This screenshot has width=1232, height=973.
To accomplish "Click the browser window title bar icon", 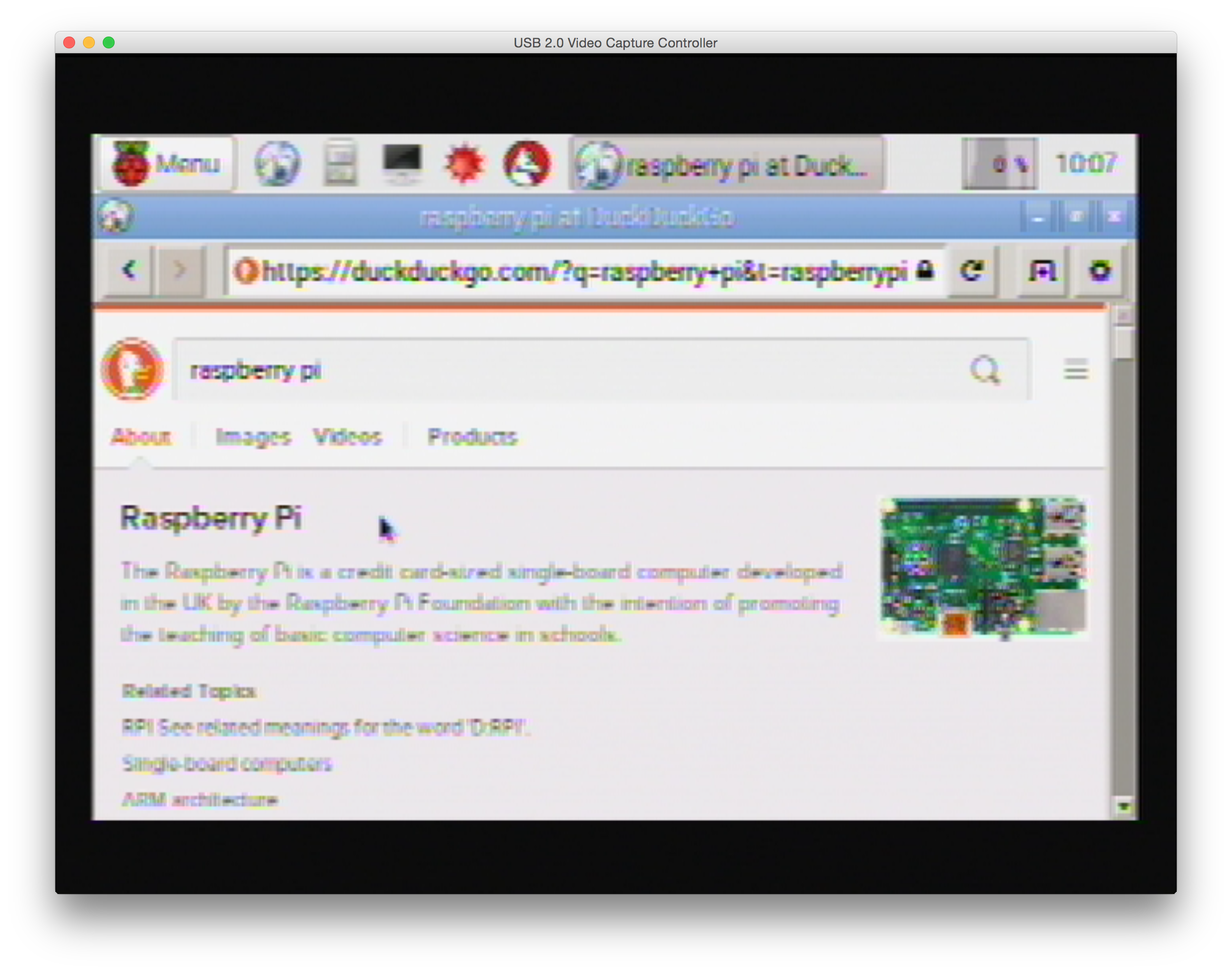I will click(116, 216).
